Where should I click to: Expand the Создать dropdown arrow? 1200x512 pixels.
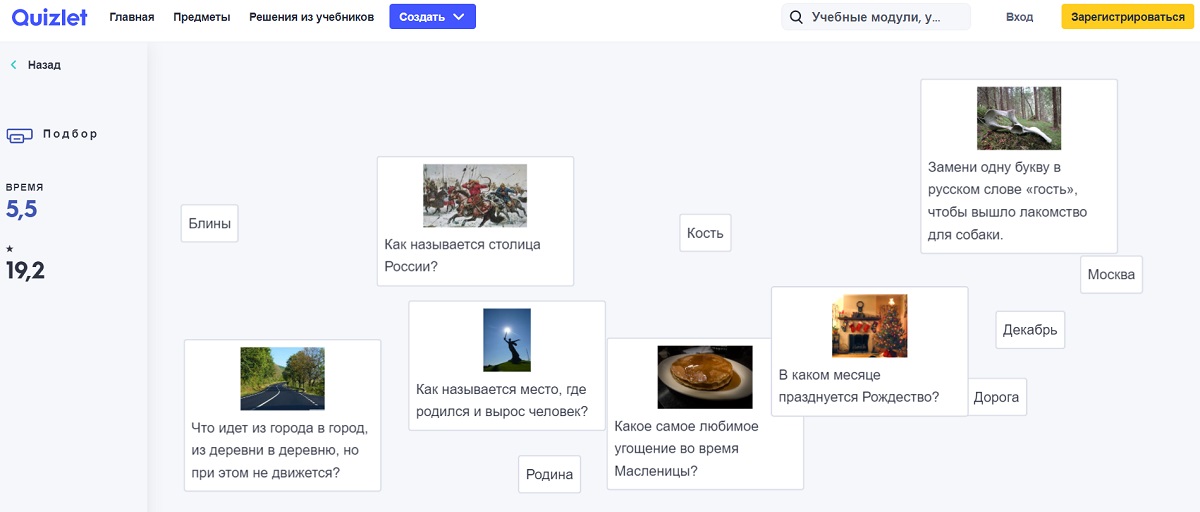click(459, 17)
